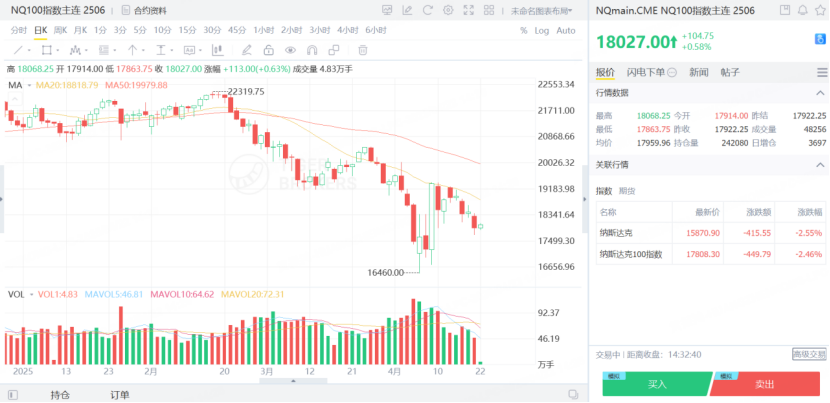Screen dimensions: 830x403
Task: Open the MA indicator dropdown arrow
Action: (x=29, y=85)
